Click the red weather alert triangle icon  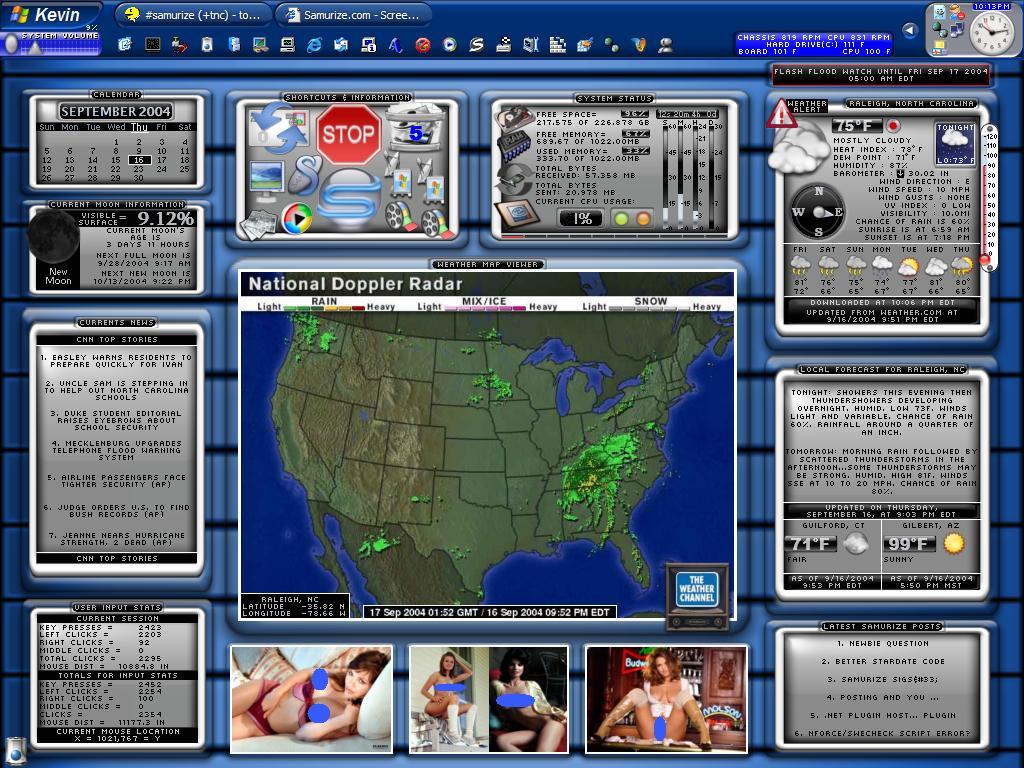pyautogui.click(x=781, y=114)
